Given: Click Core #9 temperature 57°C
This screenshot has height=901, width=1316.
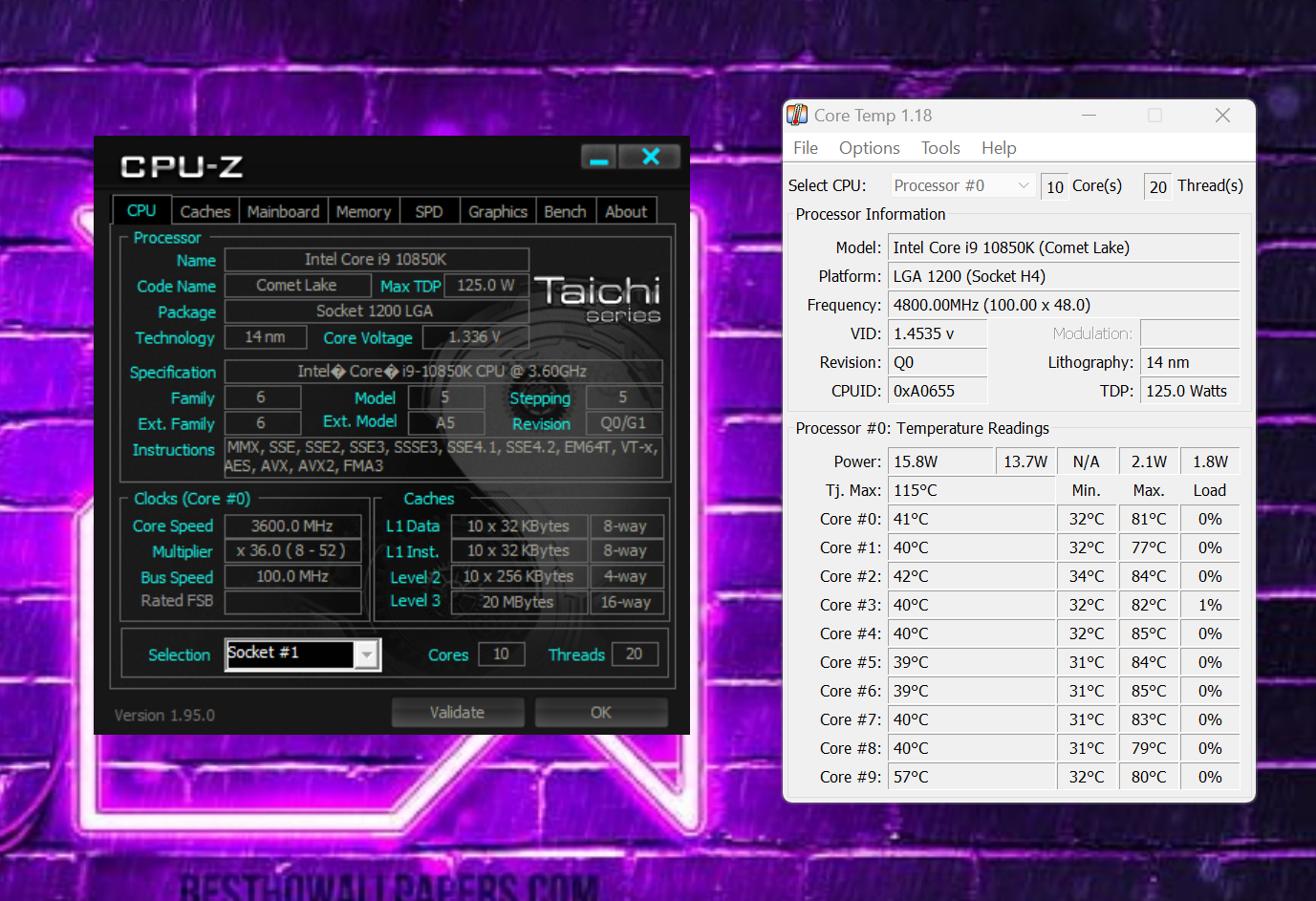Looking at the screenshot, I should coord(971,777).
